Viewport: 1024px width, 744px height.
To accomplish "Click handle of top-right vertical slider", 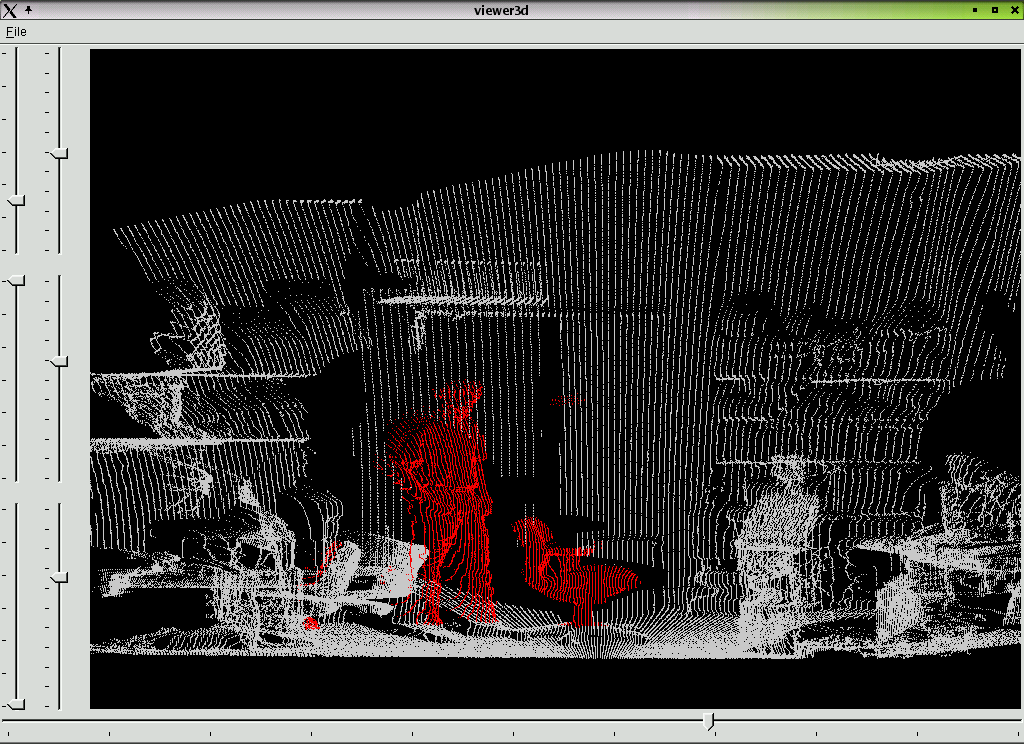I will [59, 154].
